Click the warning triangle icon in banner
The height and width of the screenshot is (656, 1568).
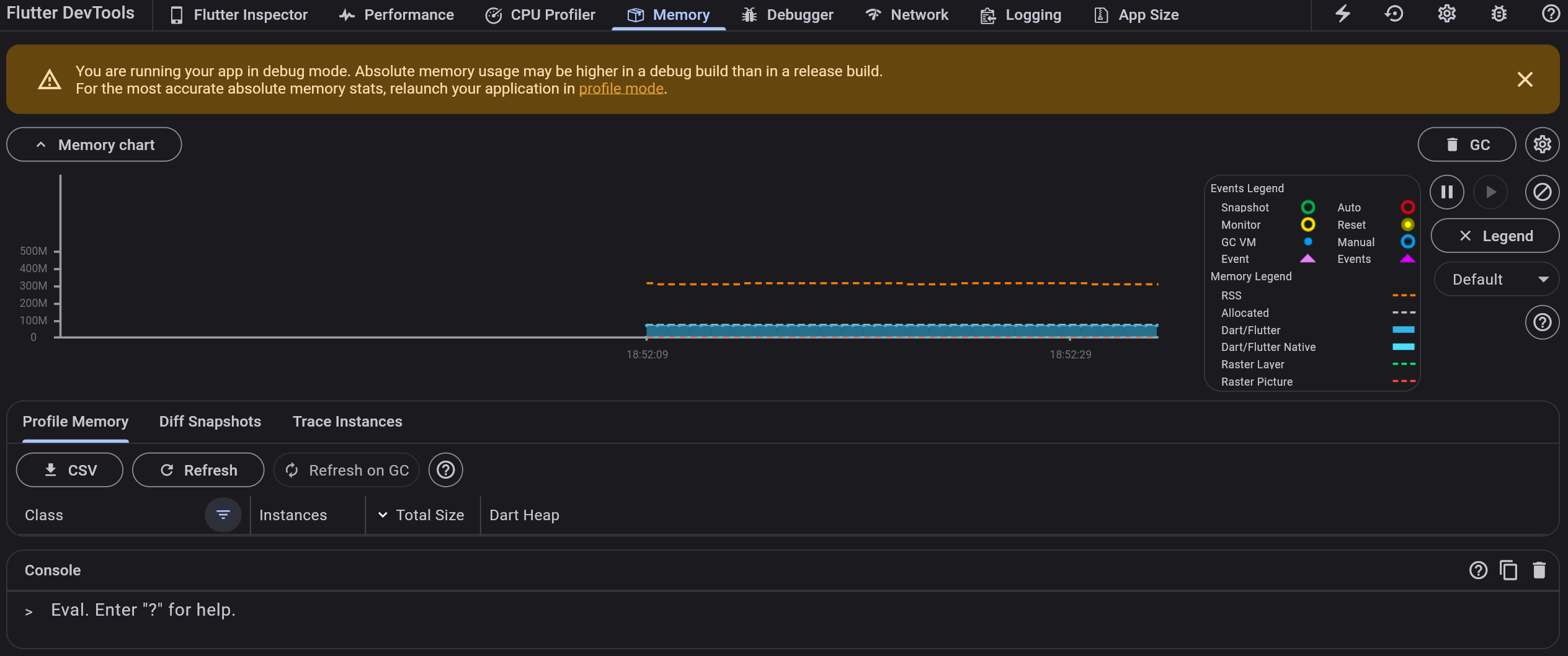click(50, 79)
